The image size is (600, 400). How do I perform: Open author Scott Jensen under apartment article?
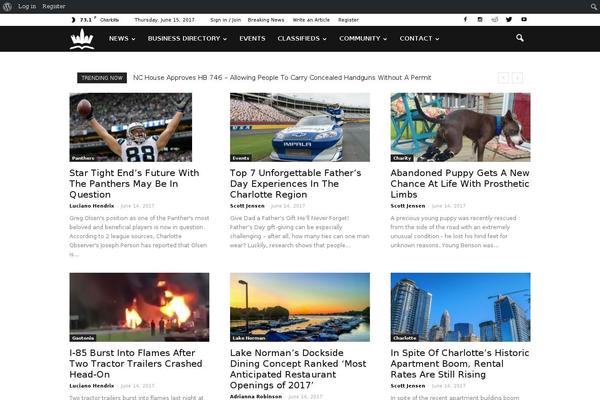point(408,386)
